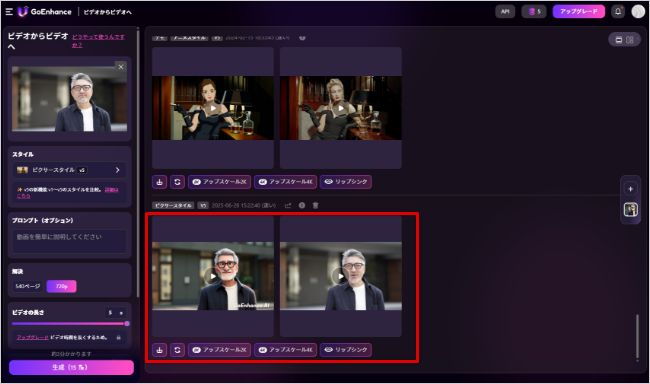This screenshot has height=384, width=650.
Task: Click top row リップシンク button
Action: (346, 182)
